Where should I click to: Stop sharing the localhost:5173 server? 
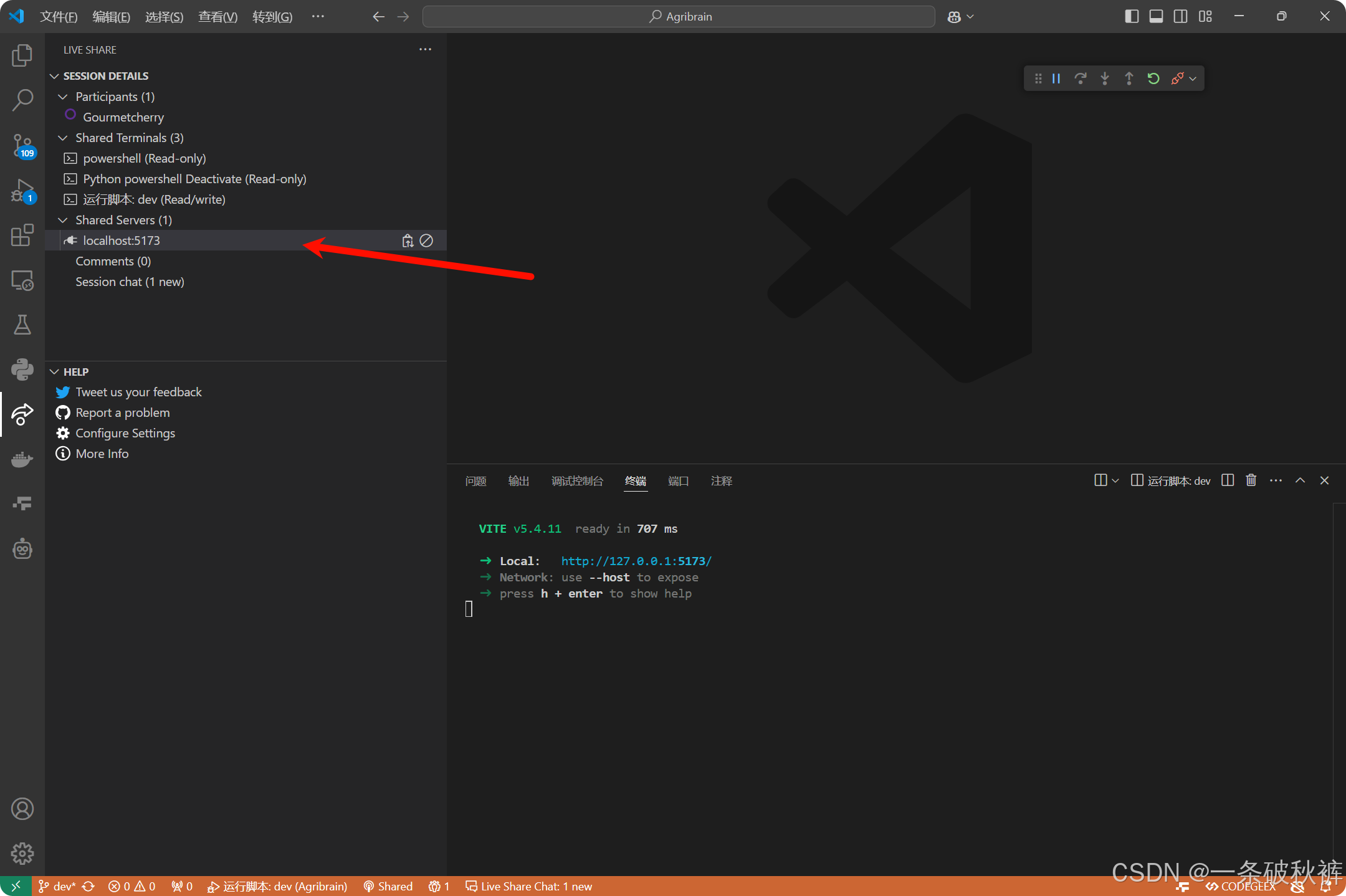[x=426, y=241]
